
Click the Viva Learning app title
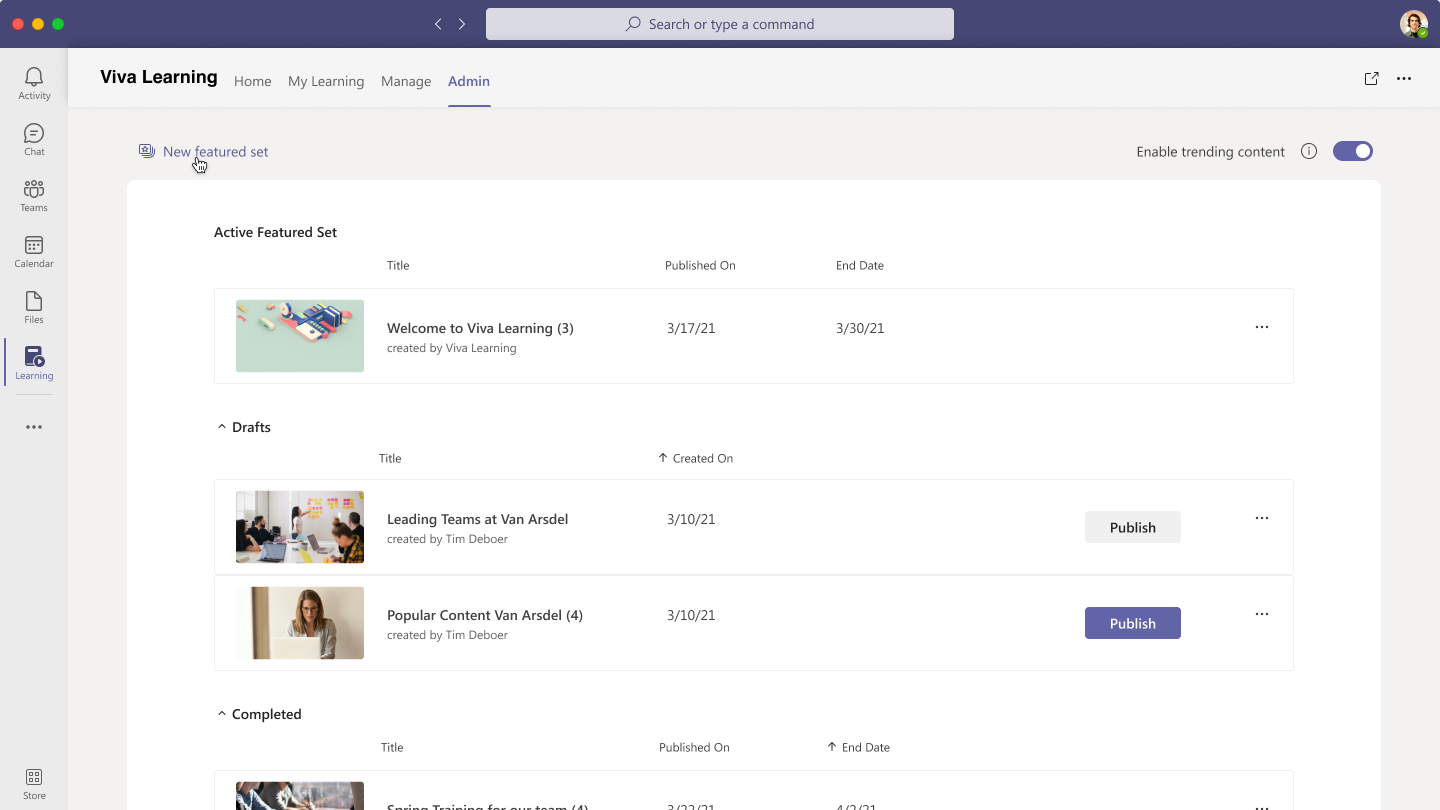pos(159,77)
